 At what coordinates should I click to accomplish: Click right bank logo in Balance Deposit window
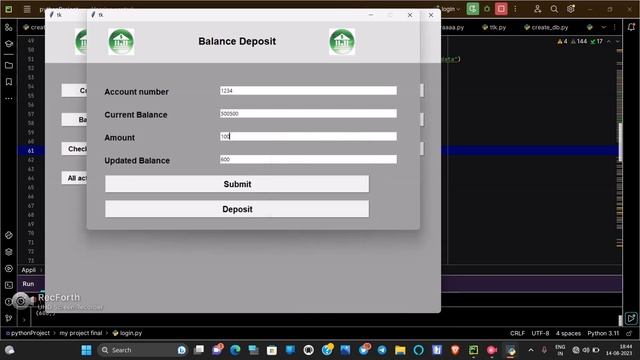342,42
